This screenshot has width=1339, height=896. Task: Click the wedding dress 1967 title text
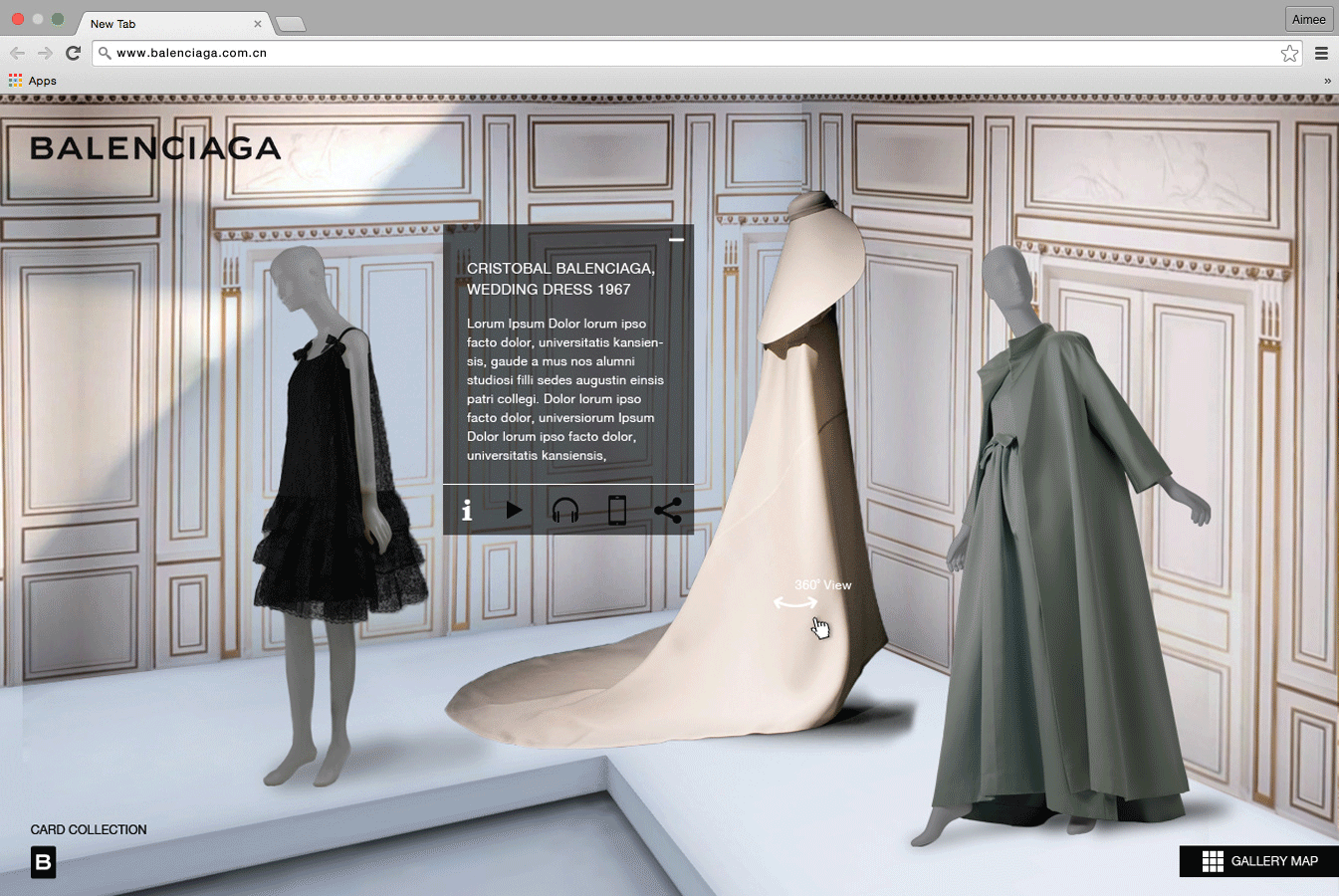[x=560, y=279]
